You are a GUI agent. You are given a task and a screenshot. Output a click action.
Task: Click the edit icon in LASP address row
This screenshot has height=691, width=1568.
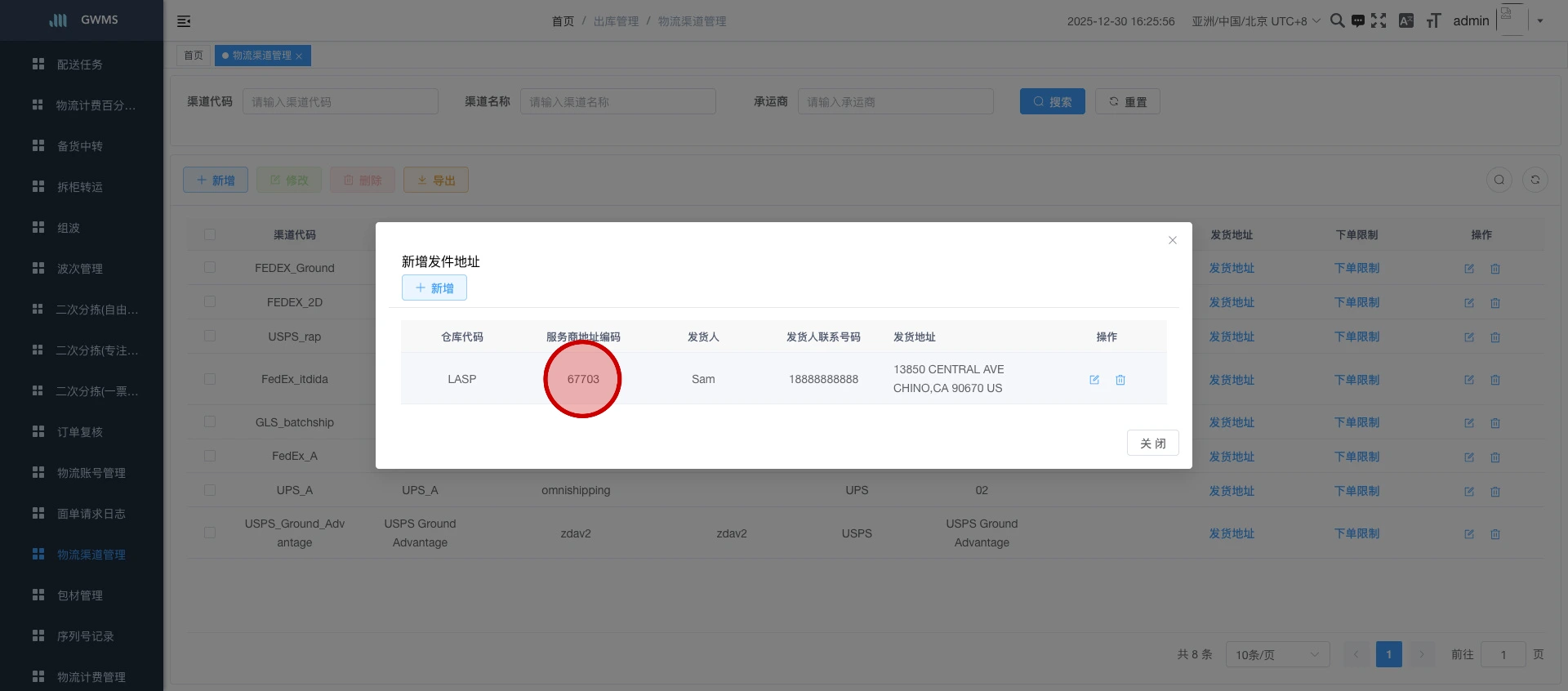coord(1094,380)
